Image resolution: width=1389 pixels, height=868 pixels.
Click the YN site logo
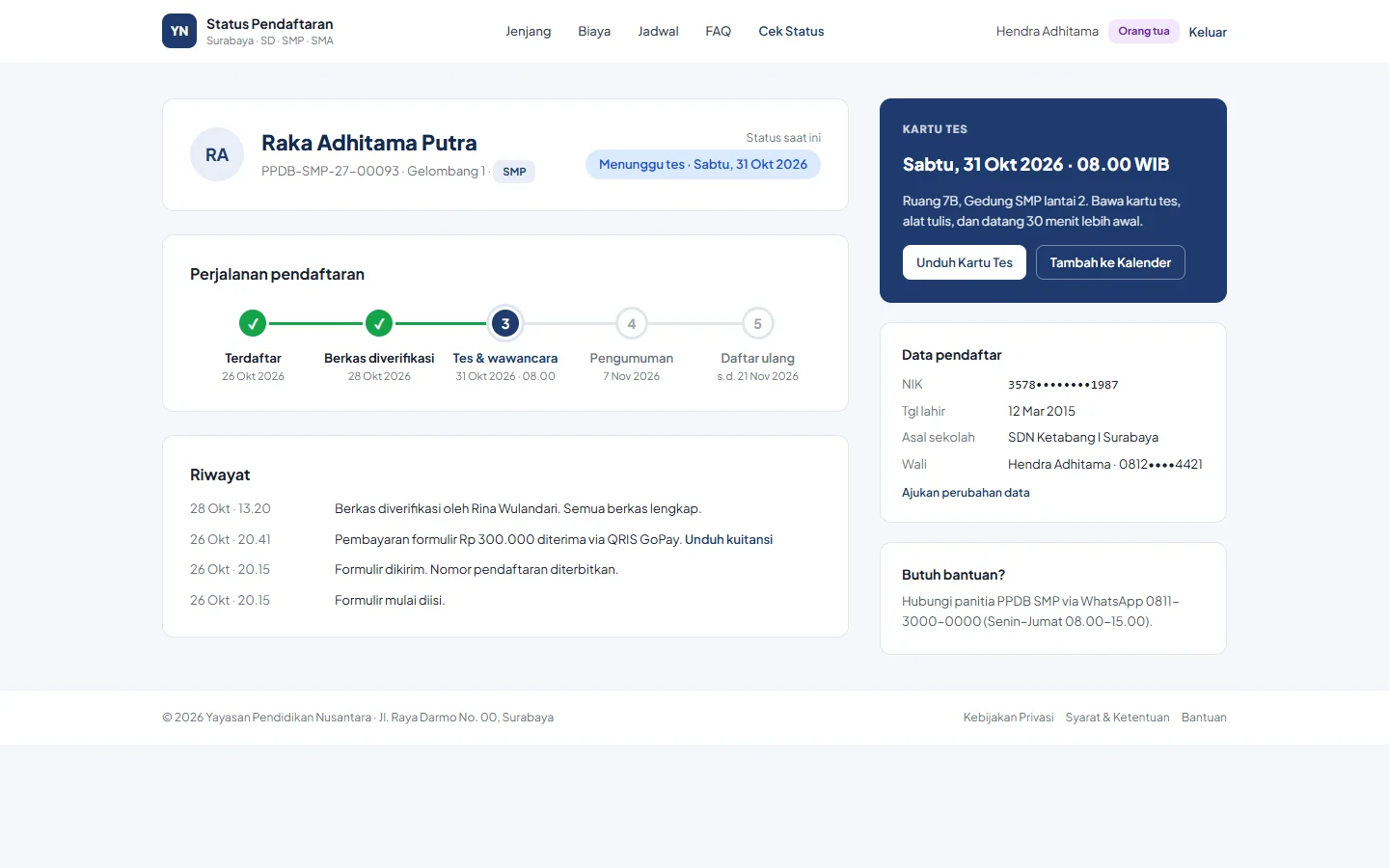click(179, 31)
